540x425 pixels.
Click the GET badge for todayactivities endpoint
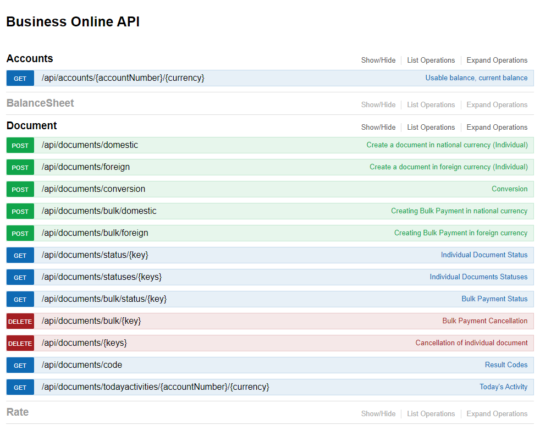click(x=20, y=387)
